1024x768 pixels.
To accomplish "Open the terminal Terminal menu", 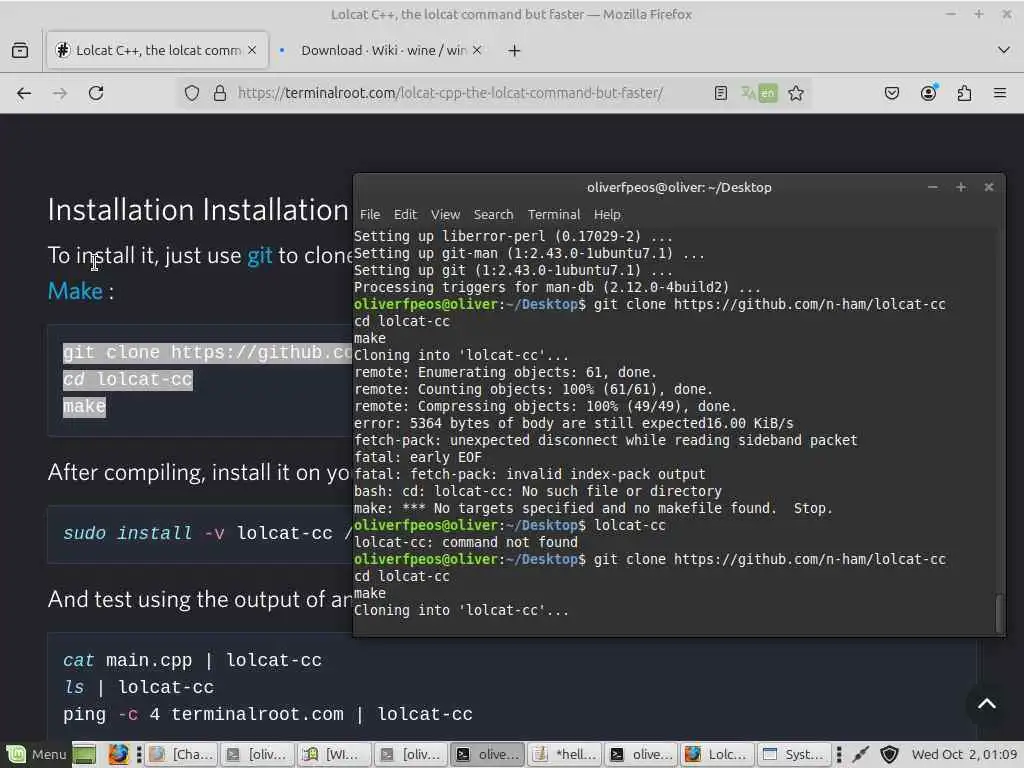I will point(554,214).
